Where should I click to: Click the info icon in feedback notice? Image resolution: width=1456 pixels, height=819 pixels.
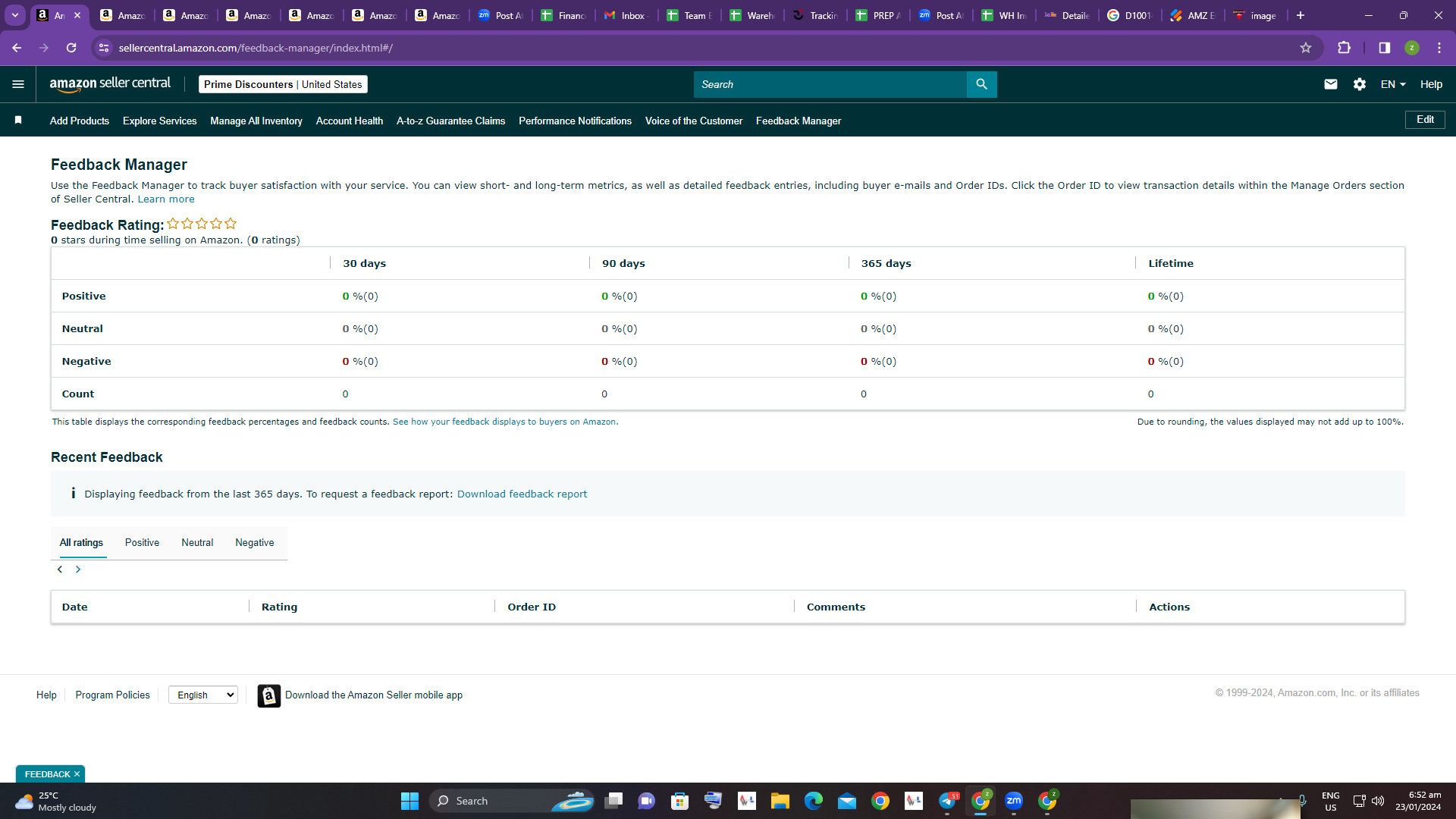[73, 494]
